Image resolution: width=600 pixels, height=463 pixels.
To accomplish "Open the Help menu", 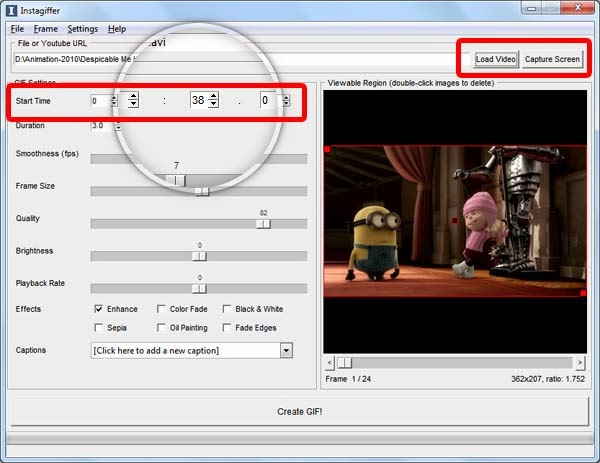I will 117,29.
